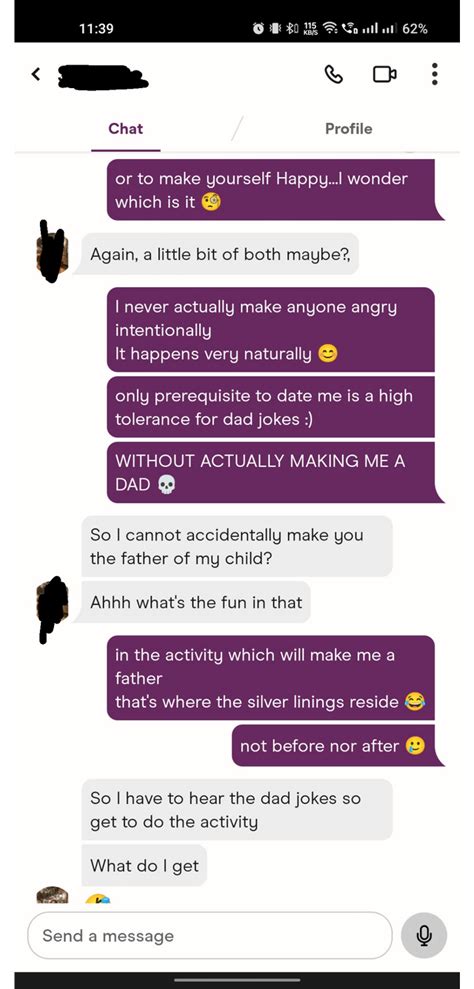474x989 pixels.
Task: Start a video call with the camera icon
Action: point(384,74)
